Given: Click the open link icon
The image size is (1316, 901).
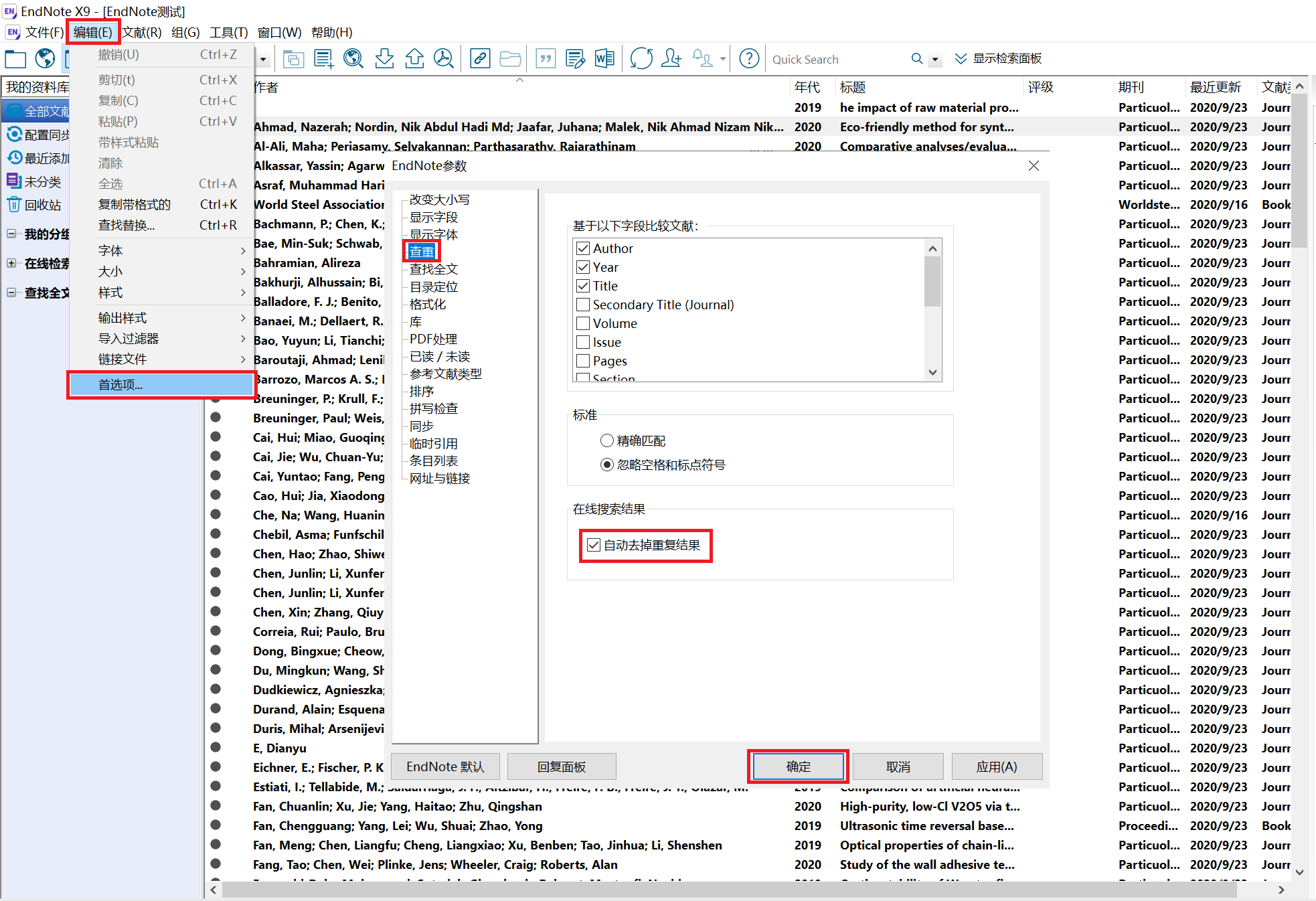Looking at the screenshot, I should click(480, 59).
